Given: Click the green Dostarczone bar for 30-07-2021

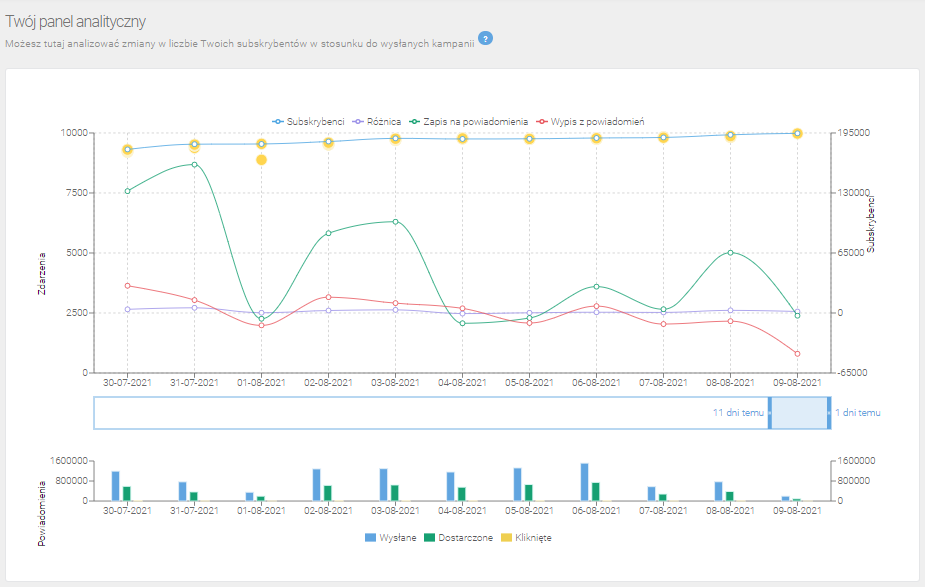Looking at the screenshot, I should pyautogui.click(x=127, y=493).
